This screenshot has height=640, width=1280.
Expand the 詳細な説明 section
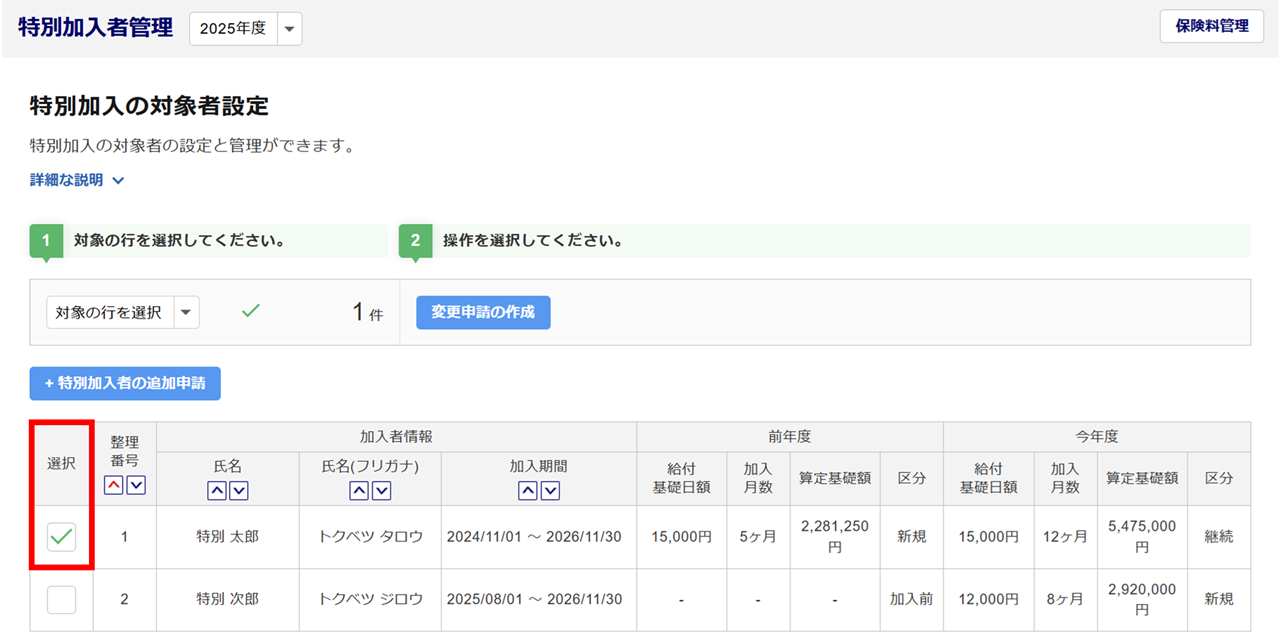(77, 181)
